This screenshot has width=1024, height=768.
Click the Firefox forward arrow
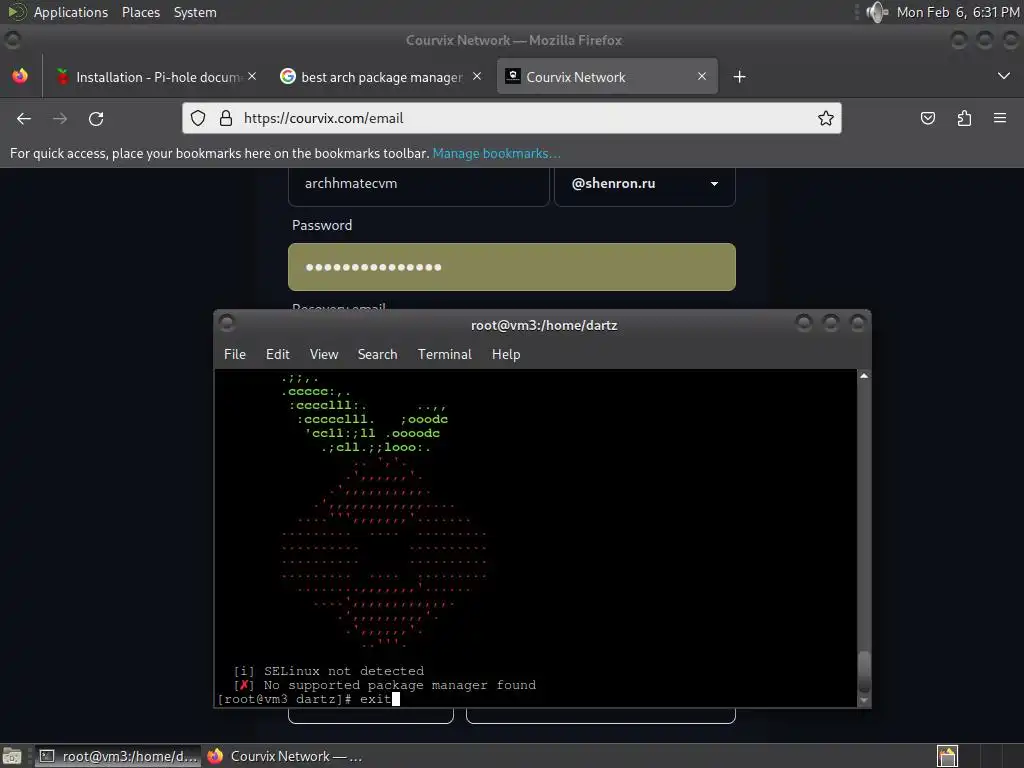pos(60,118)
